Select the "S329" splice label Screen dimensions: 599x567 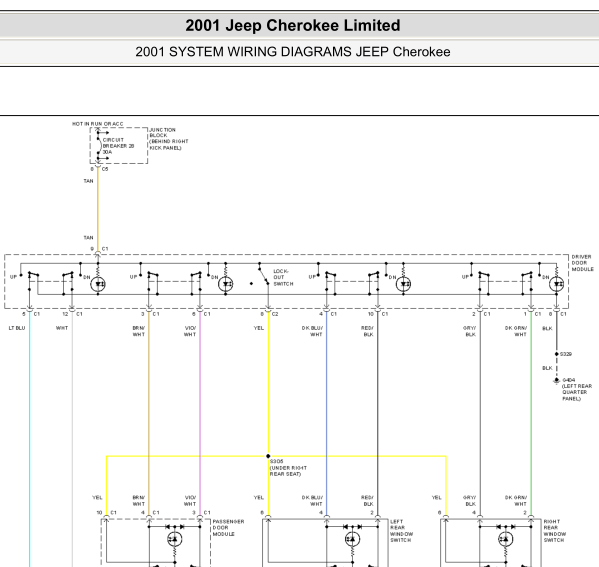point(566,354)
